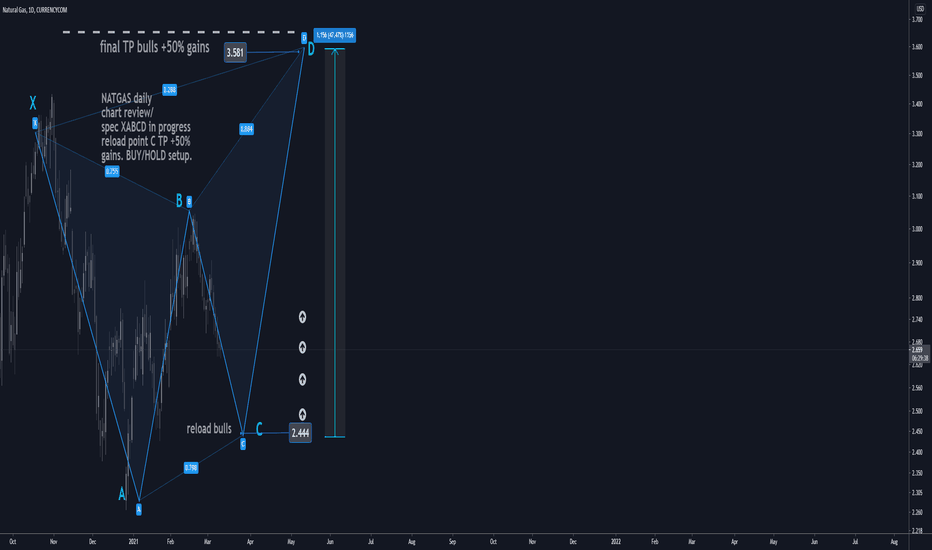Select the large cyan A letter label
This screenshot has height=550, width=932.
[x=122, y=494]
